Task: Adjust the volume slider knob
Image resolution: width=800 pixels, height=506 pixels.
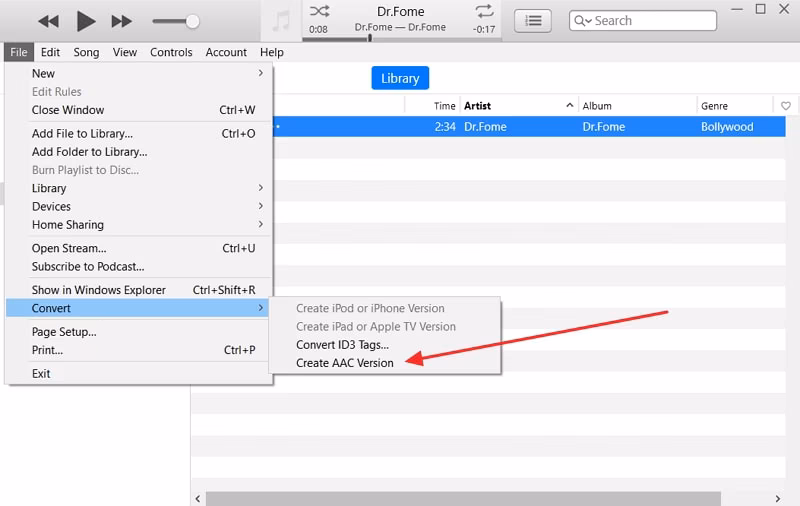Action: tap(192, 21)
